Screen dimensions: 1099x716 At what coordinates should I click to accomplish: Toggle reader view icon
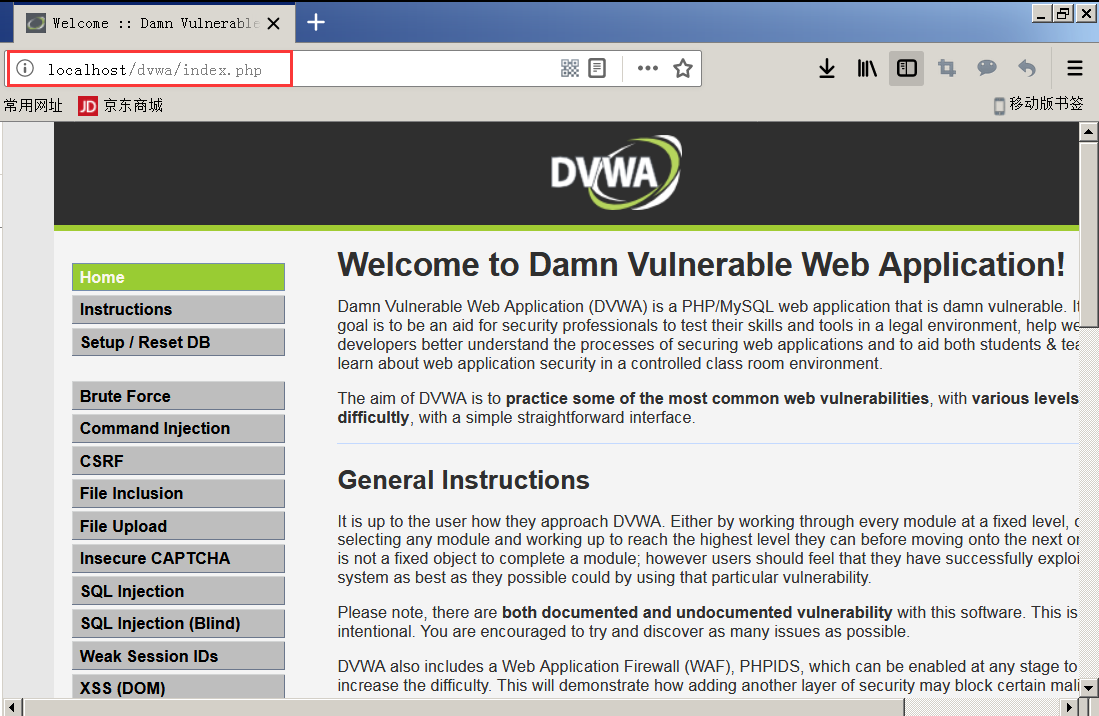[x=597, y=68]
